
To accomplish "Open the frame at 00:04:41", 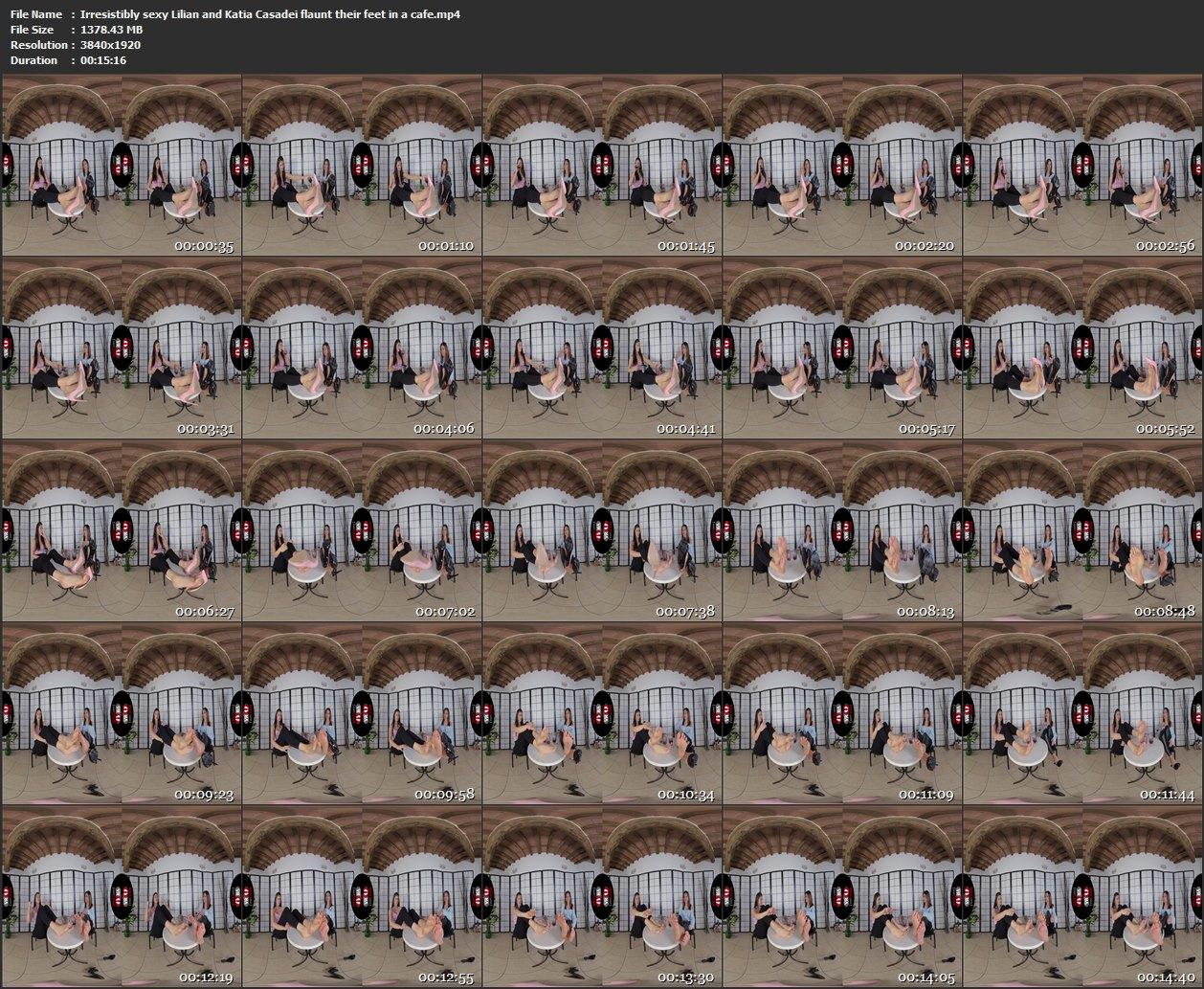I will 602,348.
